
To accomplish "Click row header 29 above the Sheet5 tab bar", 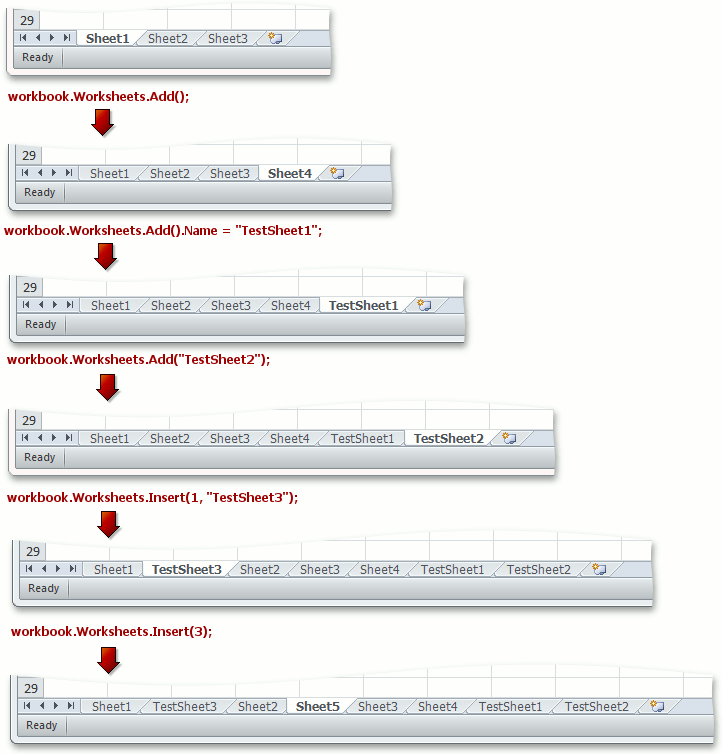I will click(31, 688).
